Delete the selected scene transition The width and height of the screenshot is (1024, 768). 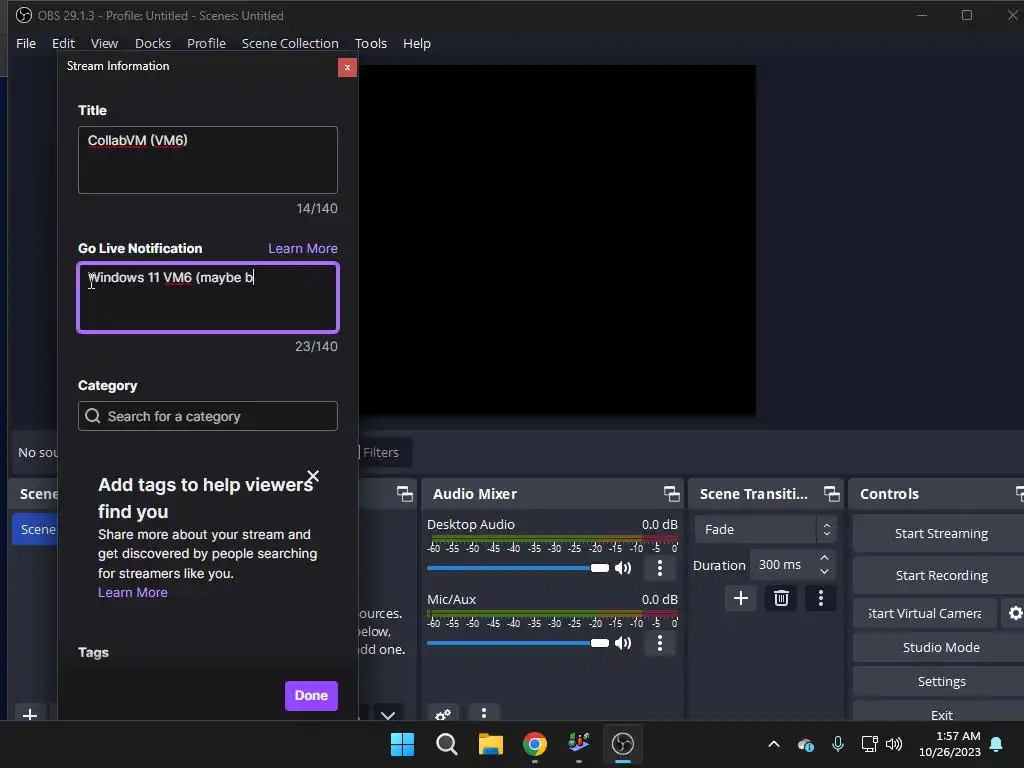pyautogui.click(x=781, y=598)
